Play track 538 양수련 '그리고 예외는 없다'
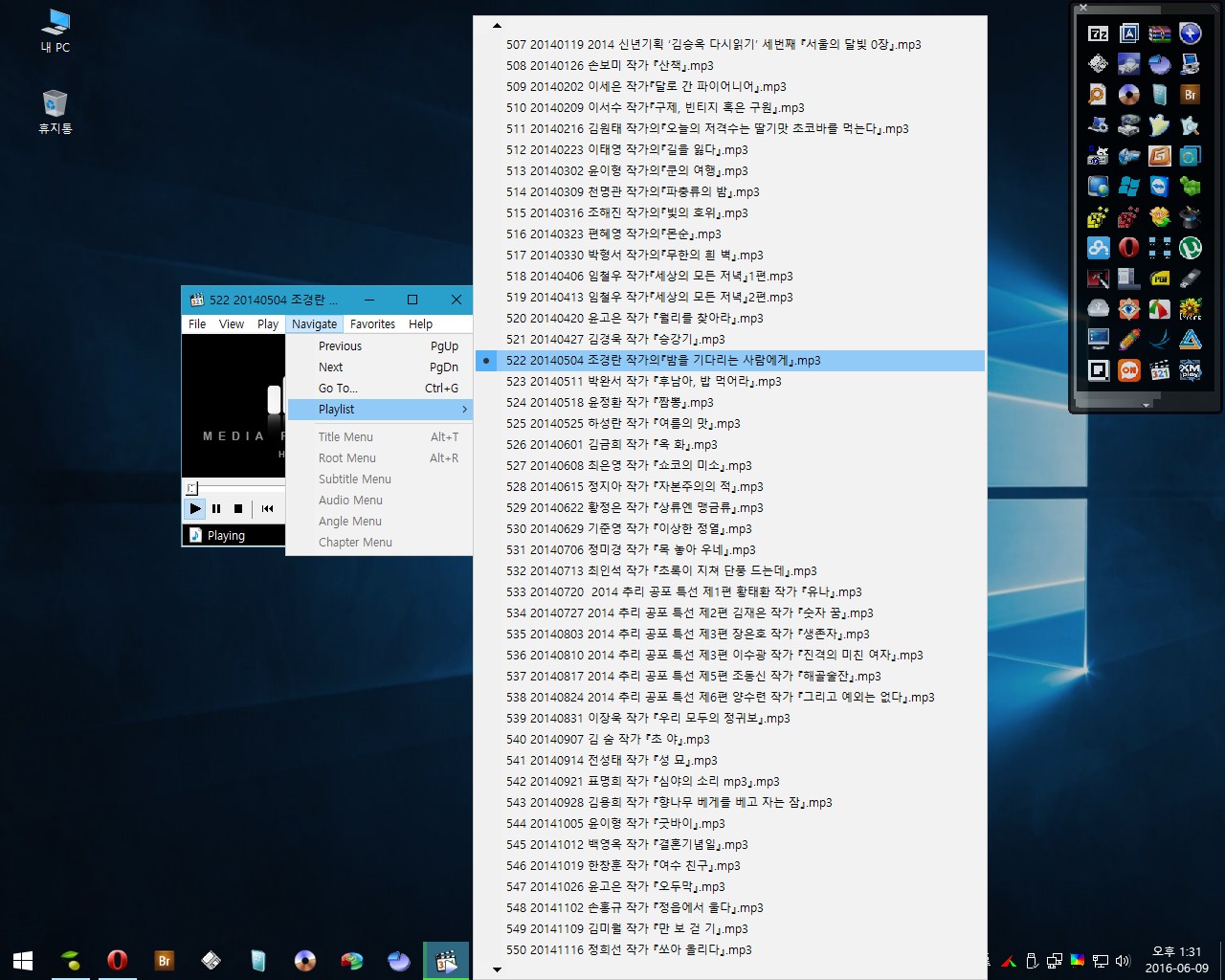This screenshot has width=1225, height=980. (x=730, y=697)
